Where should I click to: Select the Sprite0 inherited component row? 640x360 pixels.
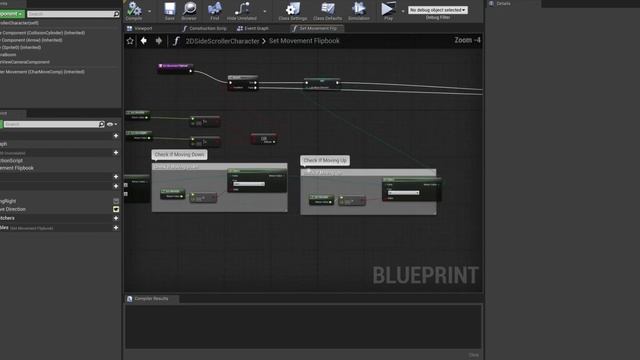click(60, 47)
